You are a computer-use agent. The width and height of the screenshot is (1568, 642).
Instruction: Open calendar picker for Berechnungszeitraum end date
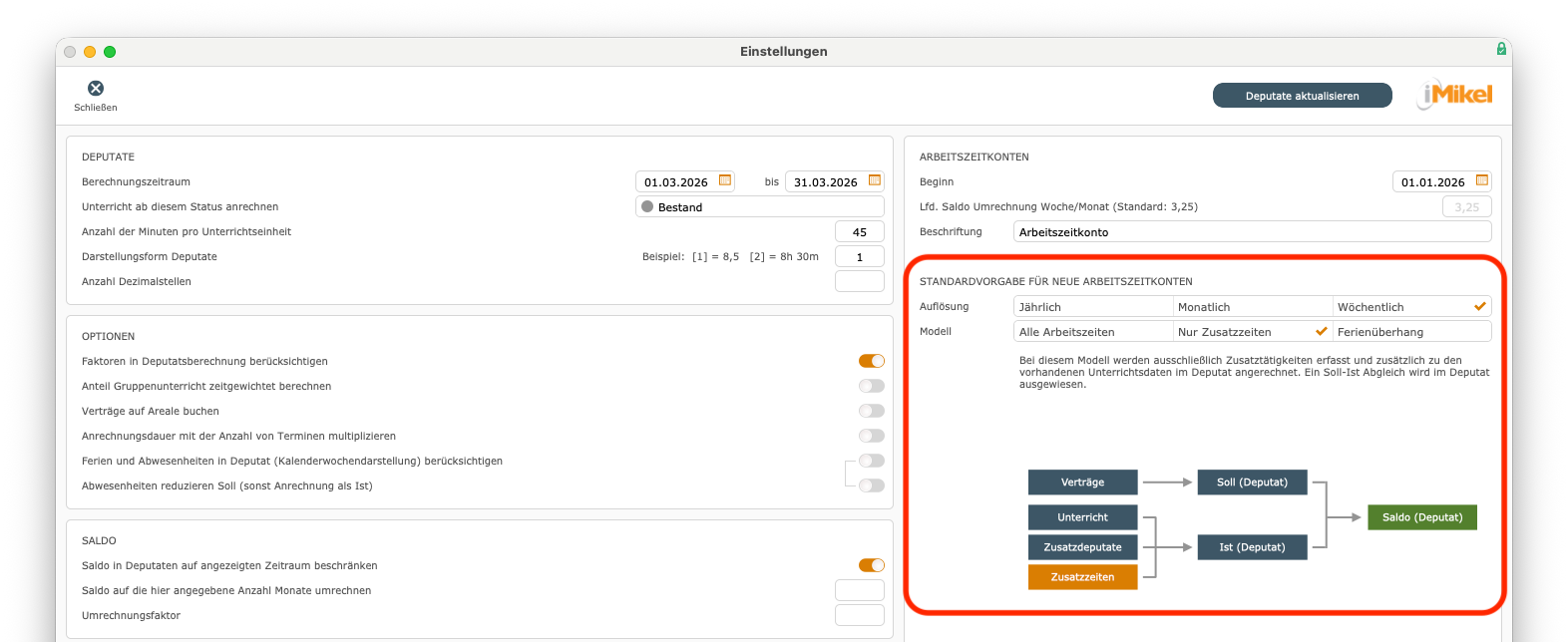[x=875, y=181]
